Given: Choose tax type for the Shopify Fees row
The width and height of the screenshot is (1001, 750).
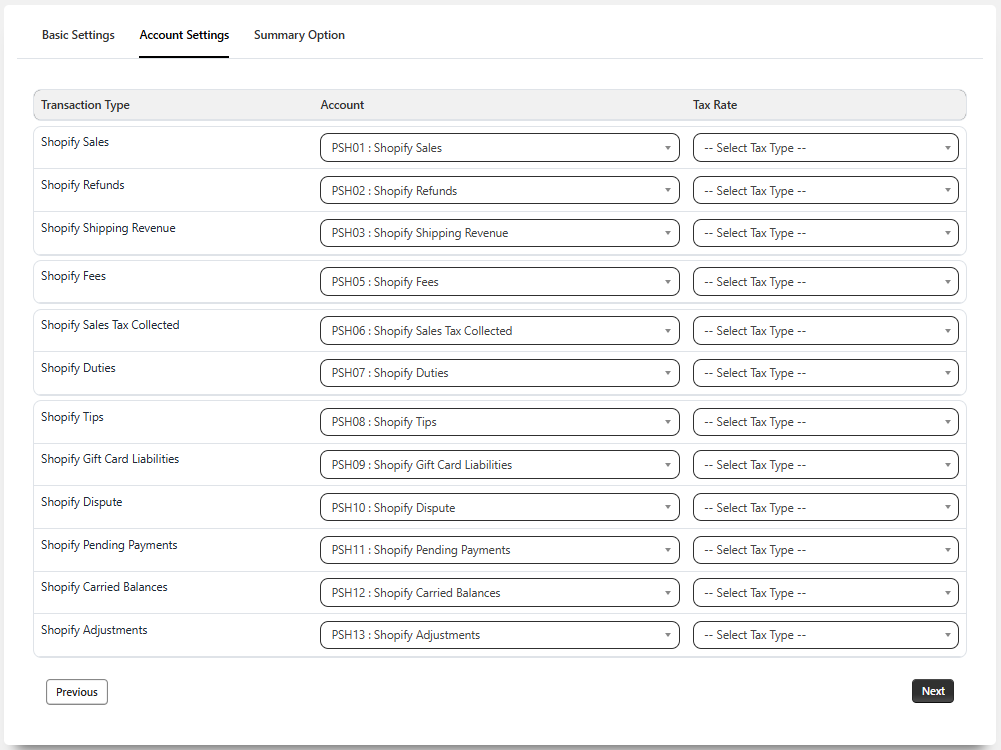Looking at the screenshot, I should (825, 282).
